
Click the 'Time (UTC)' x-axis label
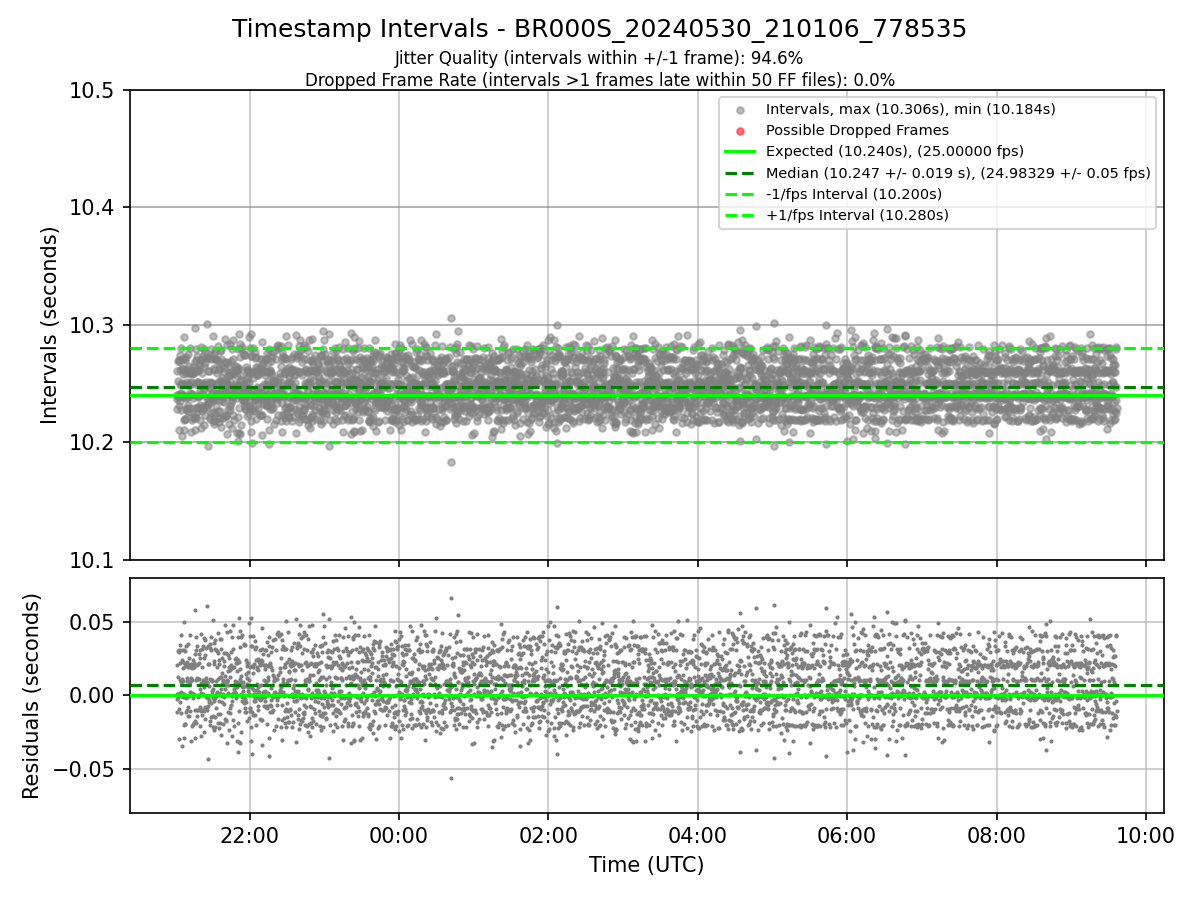646,865
